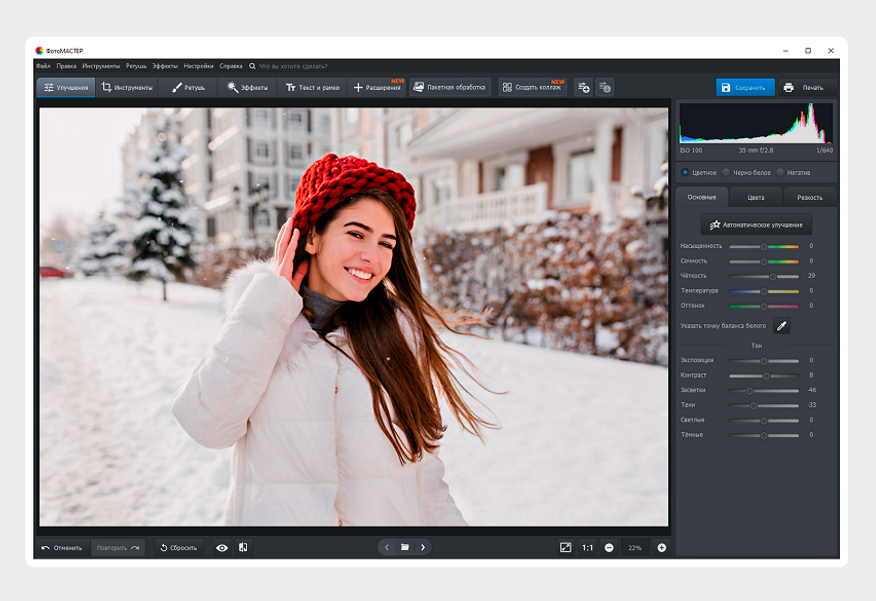Click the Засветки value -46

[x=811, y=390]
